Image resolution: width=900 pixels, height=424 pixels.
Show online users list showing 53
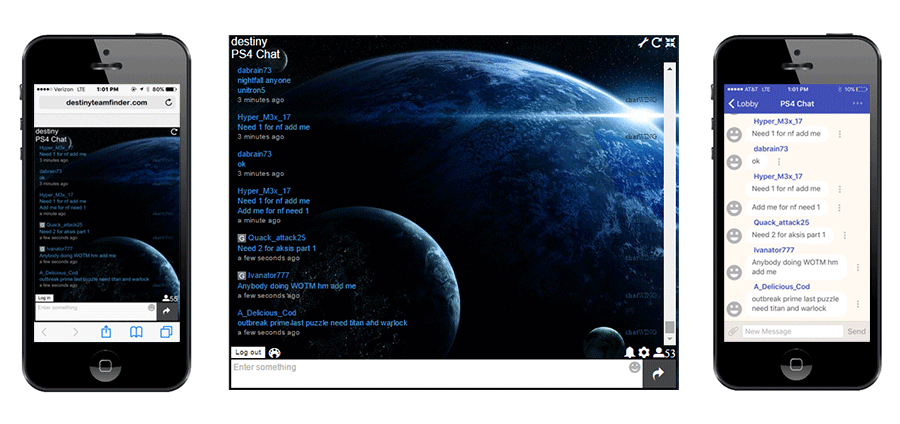click(x=665, y=353)
